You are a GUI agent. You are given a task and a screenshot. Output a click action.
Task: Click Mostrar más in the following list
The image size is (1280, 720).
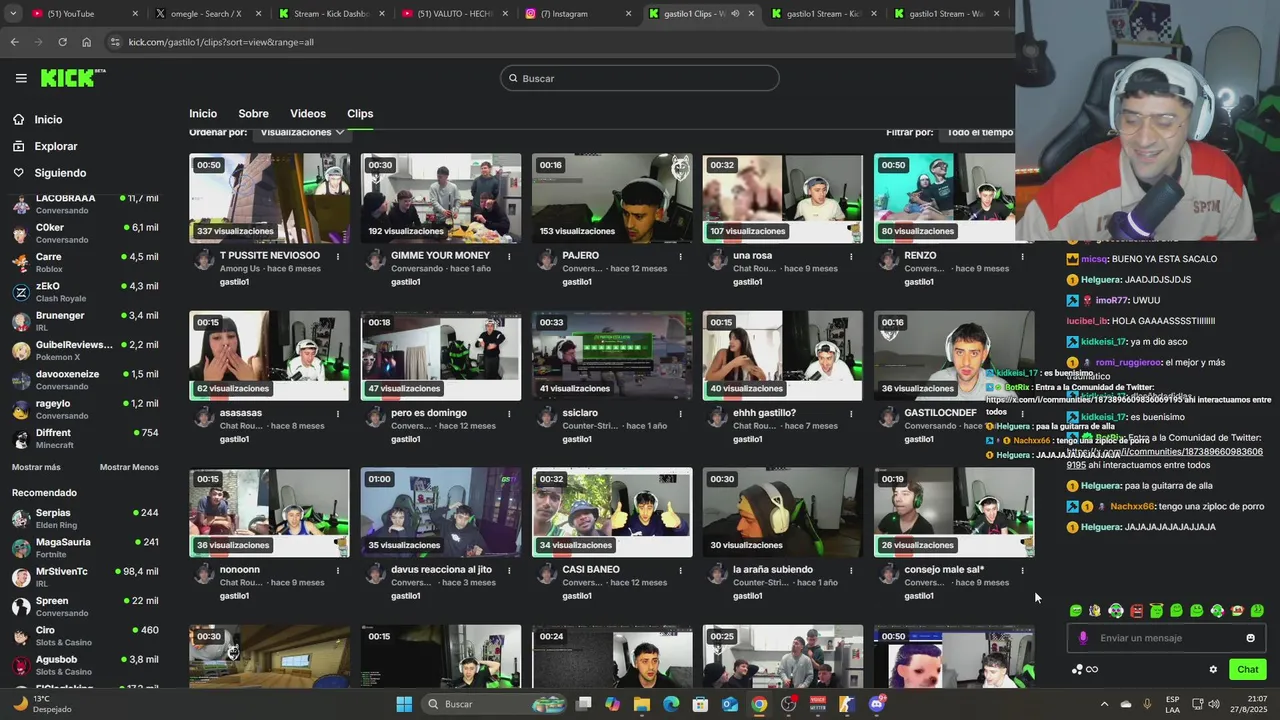pyautogui.click(x=36, y=467)
